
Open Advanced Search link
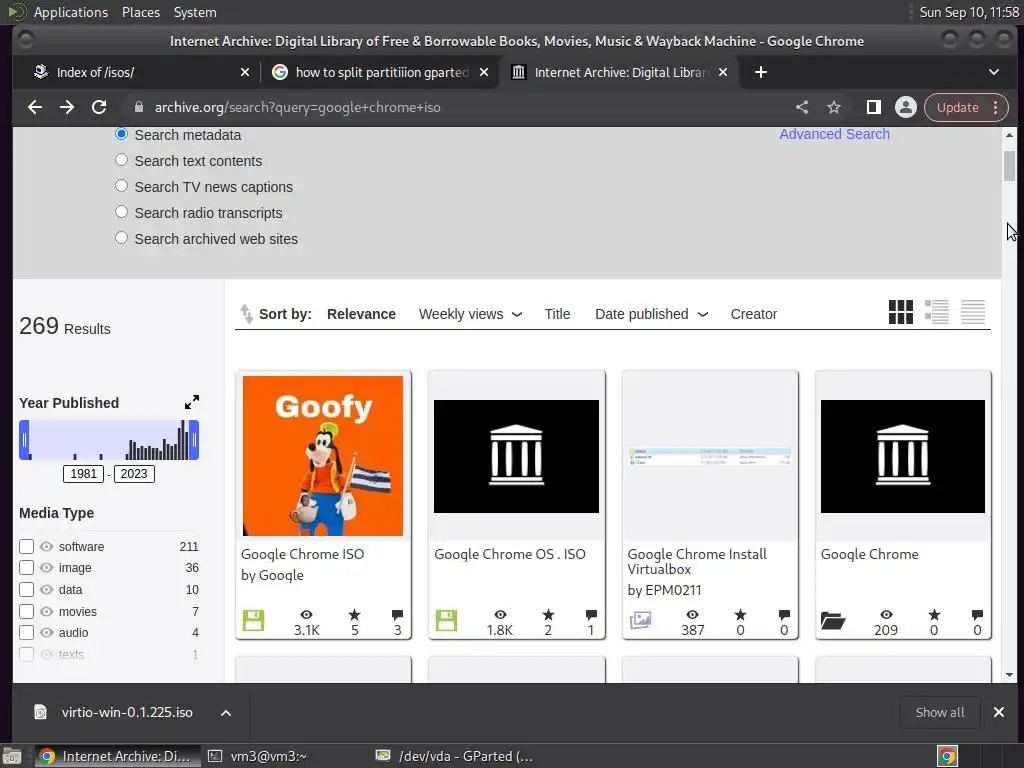point(834,134)
